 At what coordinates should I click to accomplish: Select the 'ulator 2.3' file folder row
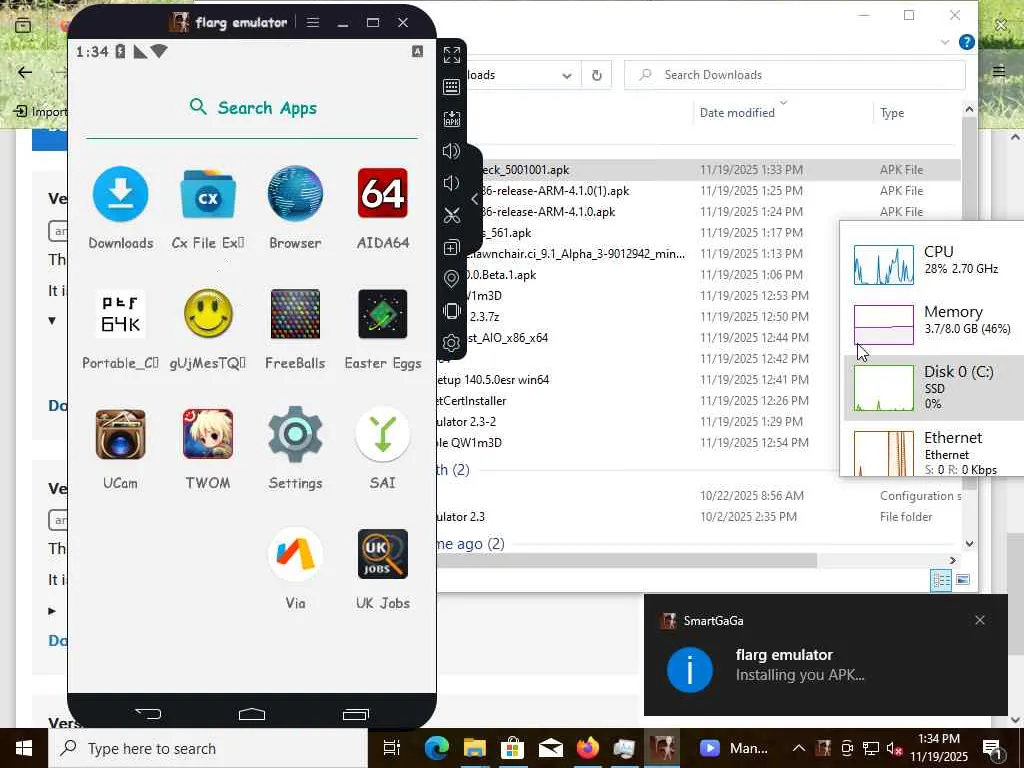click(x=699, y=517)
